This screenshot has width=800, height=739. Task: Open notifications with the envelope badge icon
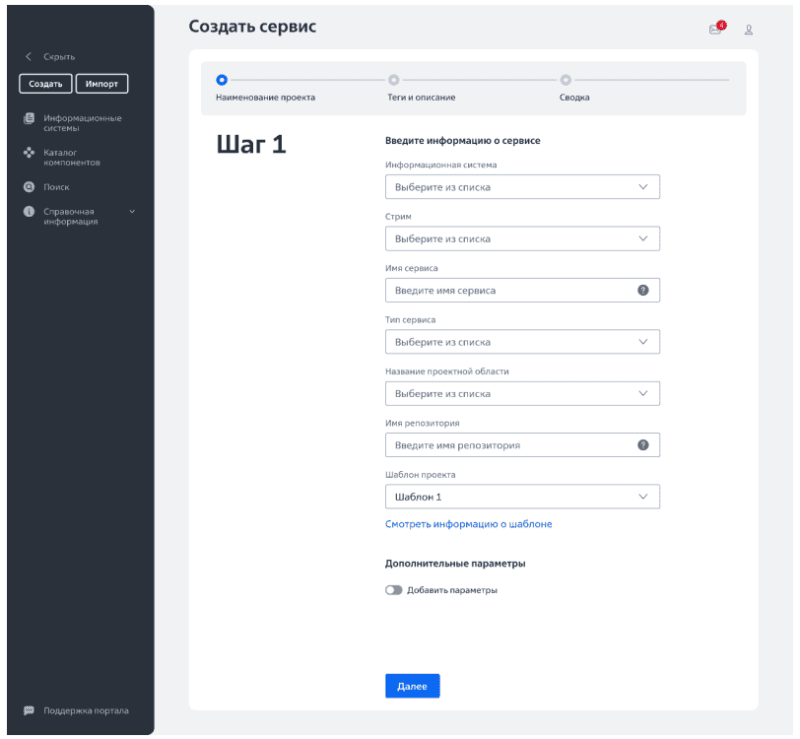click(x=714, y=28)
